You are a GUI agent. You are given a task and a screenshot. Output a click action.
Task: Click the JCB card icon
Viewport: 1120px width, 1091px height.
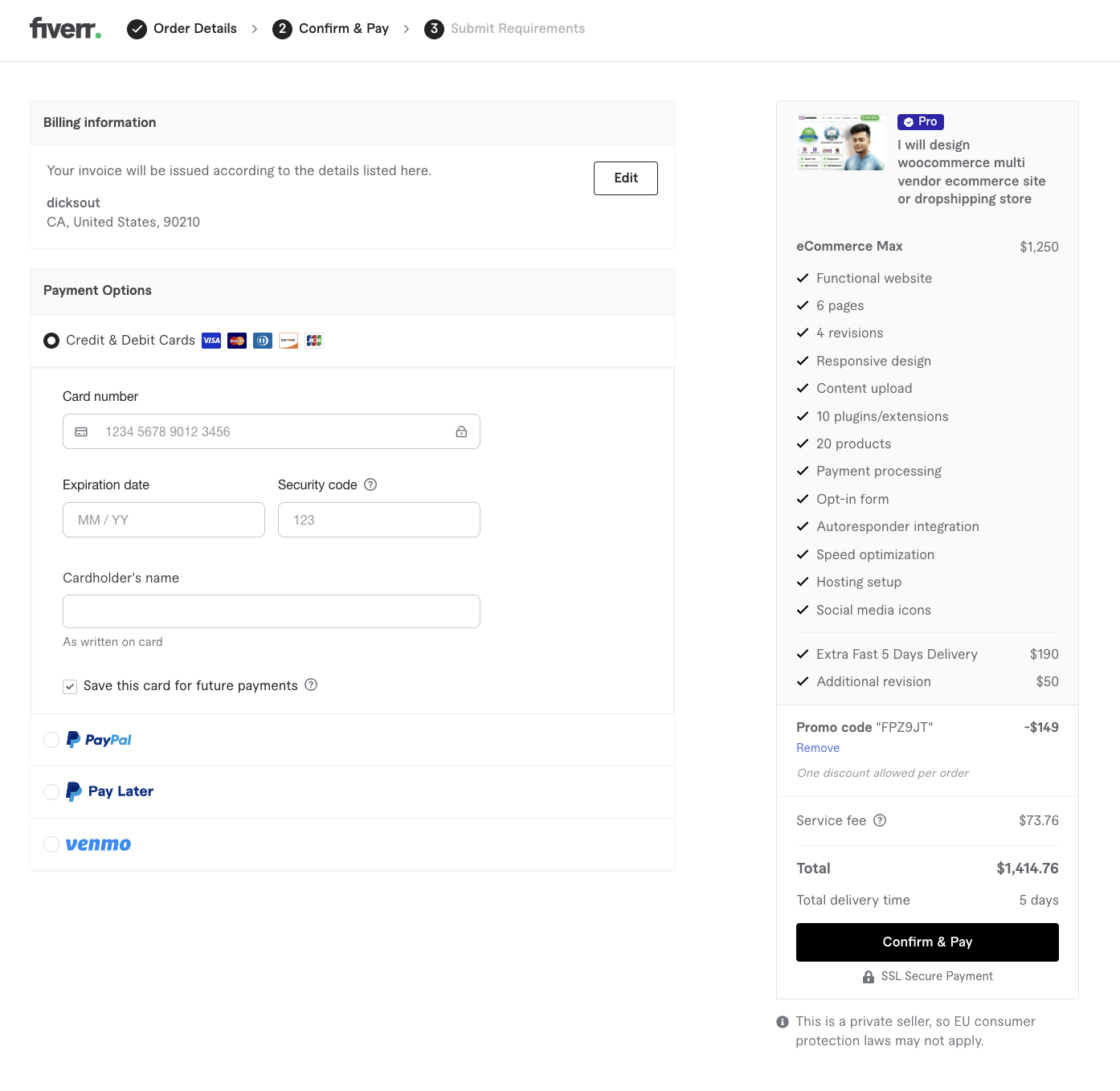tap(314, 341)
